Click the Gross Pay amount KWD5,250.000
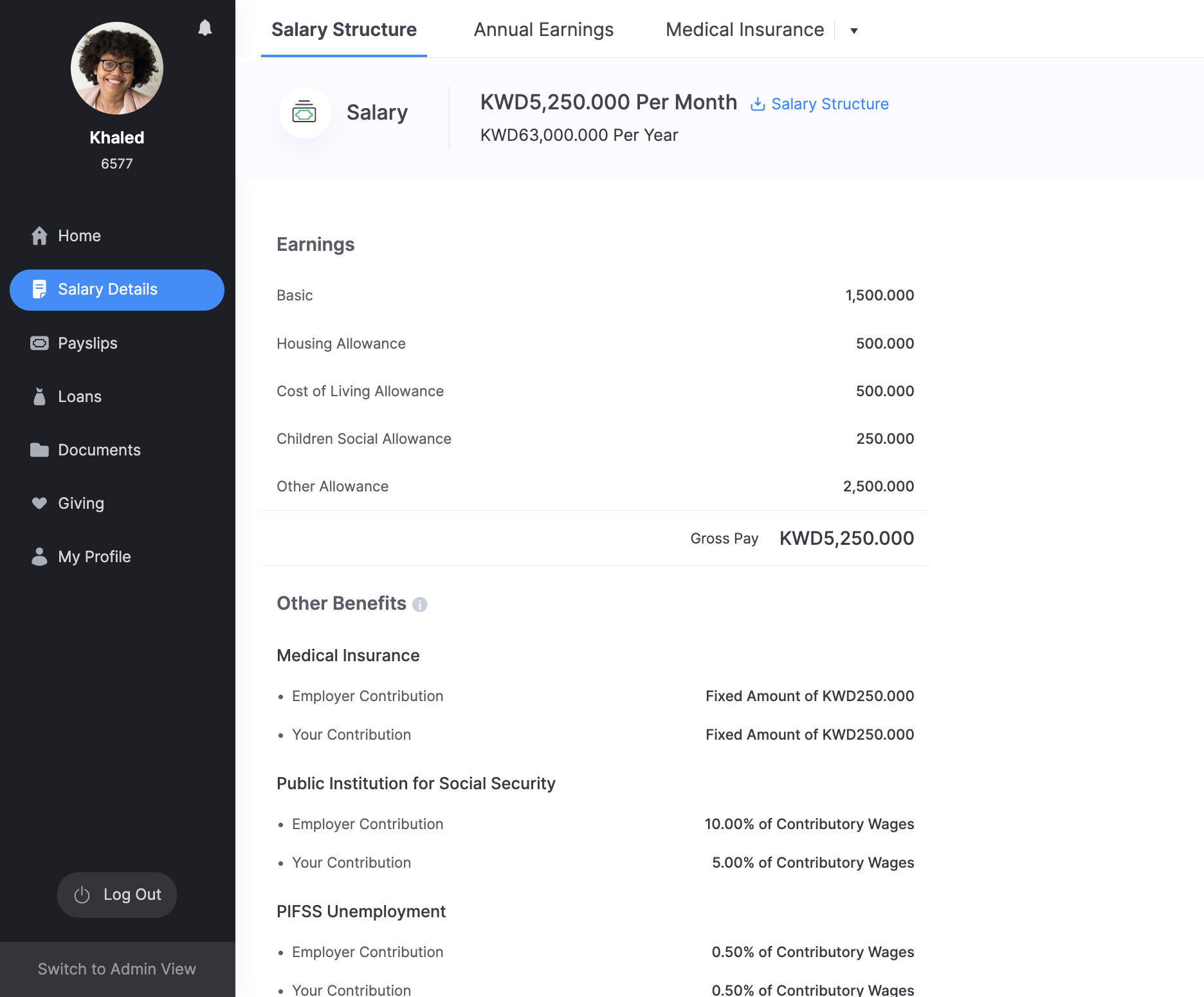Screen dimensions: 1204x997 (846, 538)
